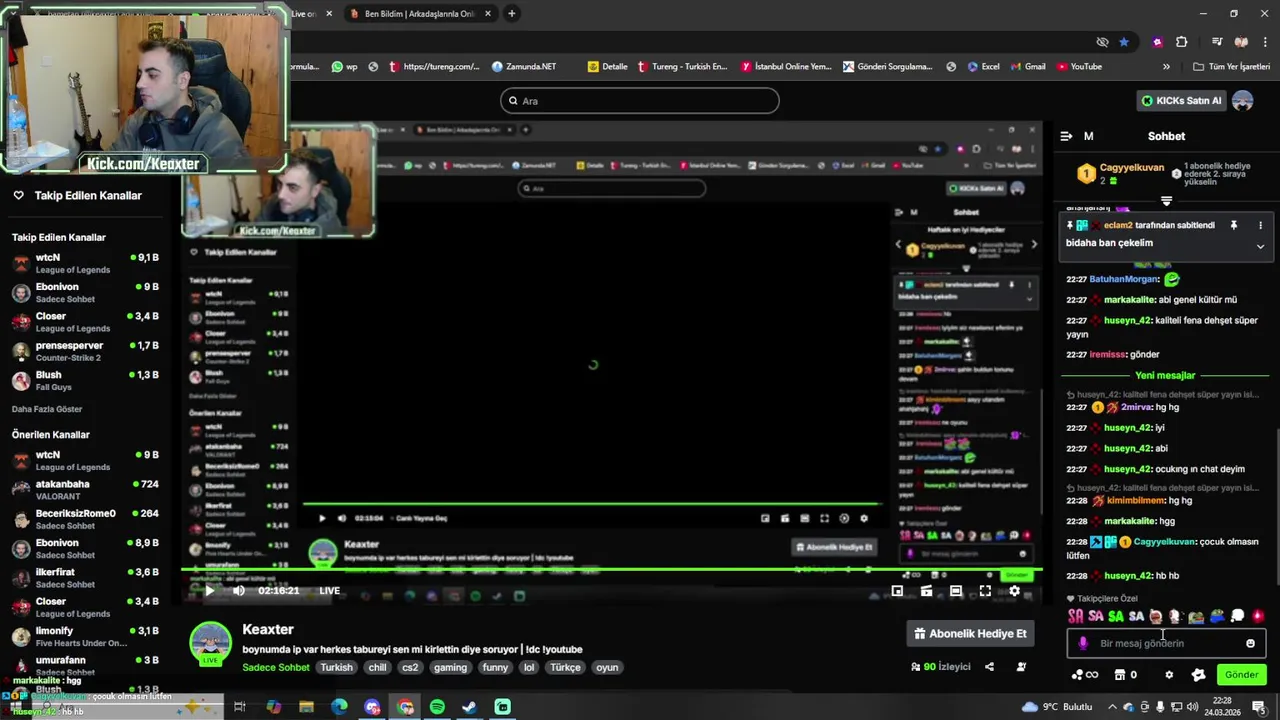Open prensesperver channel in sidebar
The image size is (1280, 720).
(x=85, y=351)
